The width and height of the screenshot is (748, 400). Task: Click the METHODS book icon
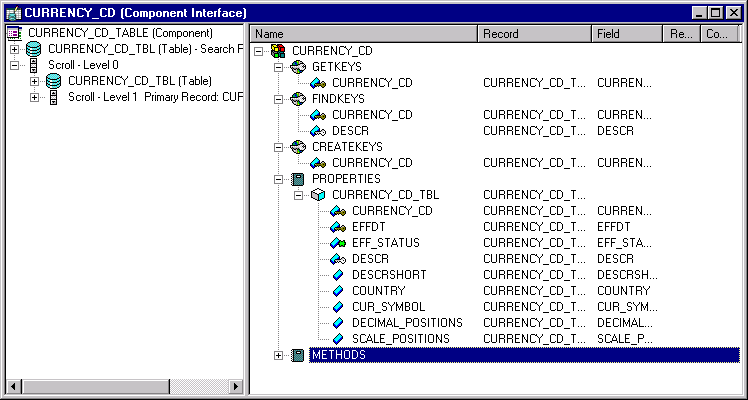tap(297, 355)
